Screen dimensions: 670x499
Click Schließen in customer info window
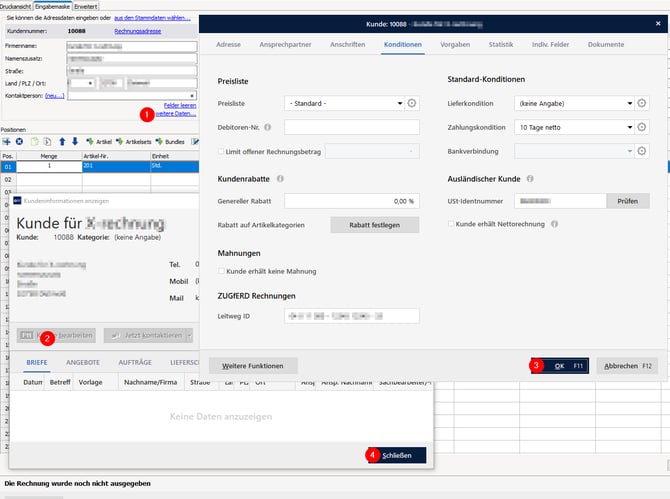pyautogui.click(x=397, y=455)
